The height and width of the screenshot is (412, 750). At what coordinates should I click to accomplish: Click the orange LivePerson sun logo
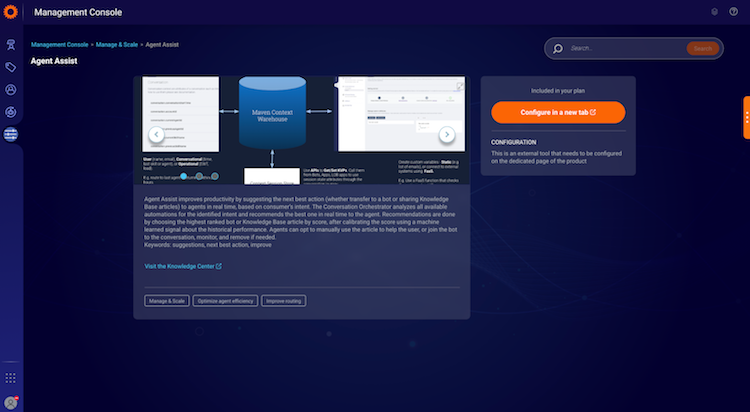(10, 12)
